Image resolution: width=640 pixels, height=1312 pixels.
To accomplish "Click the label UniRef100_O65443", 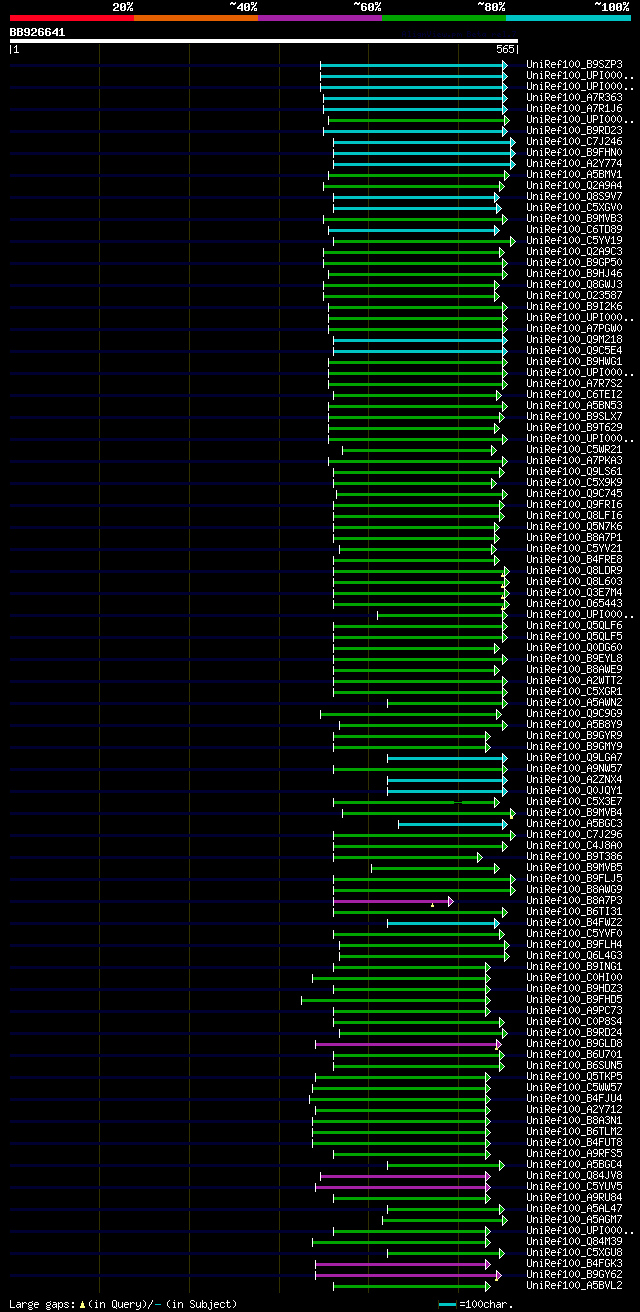I will (574, 604).
